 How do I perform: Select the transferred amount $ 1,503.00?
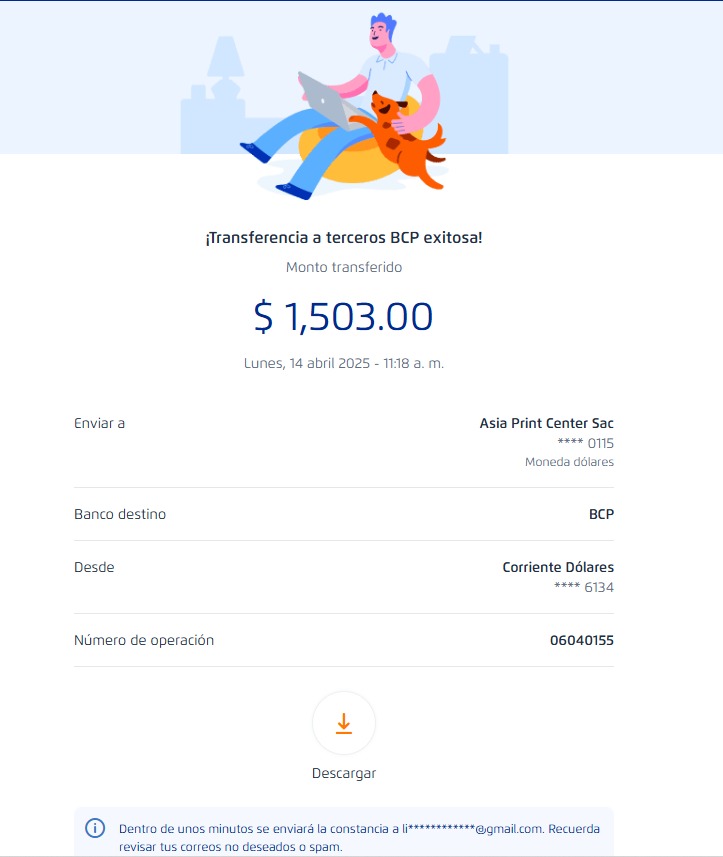pos(344,316)
